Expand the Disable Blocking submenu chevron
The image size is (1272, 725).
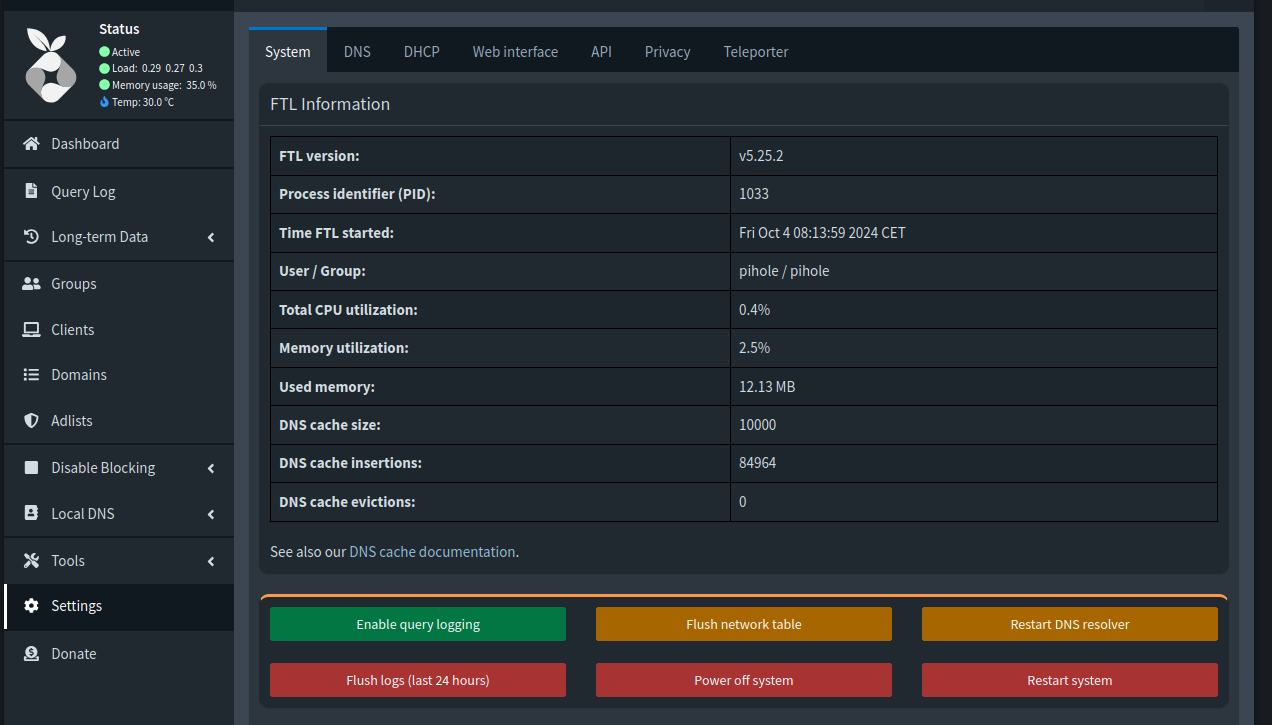pyautogui.click(x=211, y=468)
